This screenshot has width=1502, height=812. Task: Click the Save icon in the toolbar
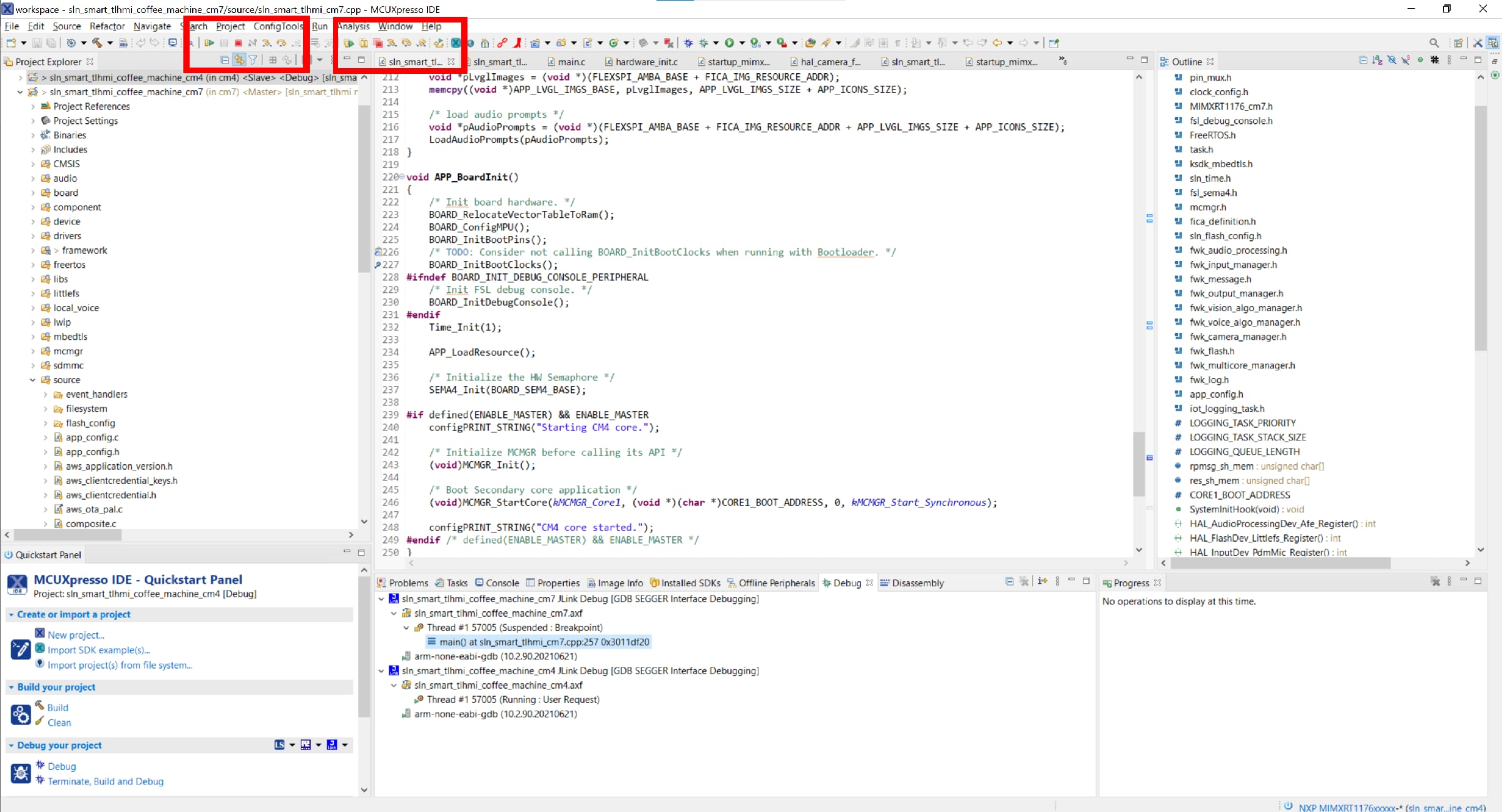point(37,43)
